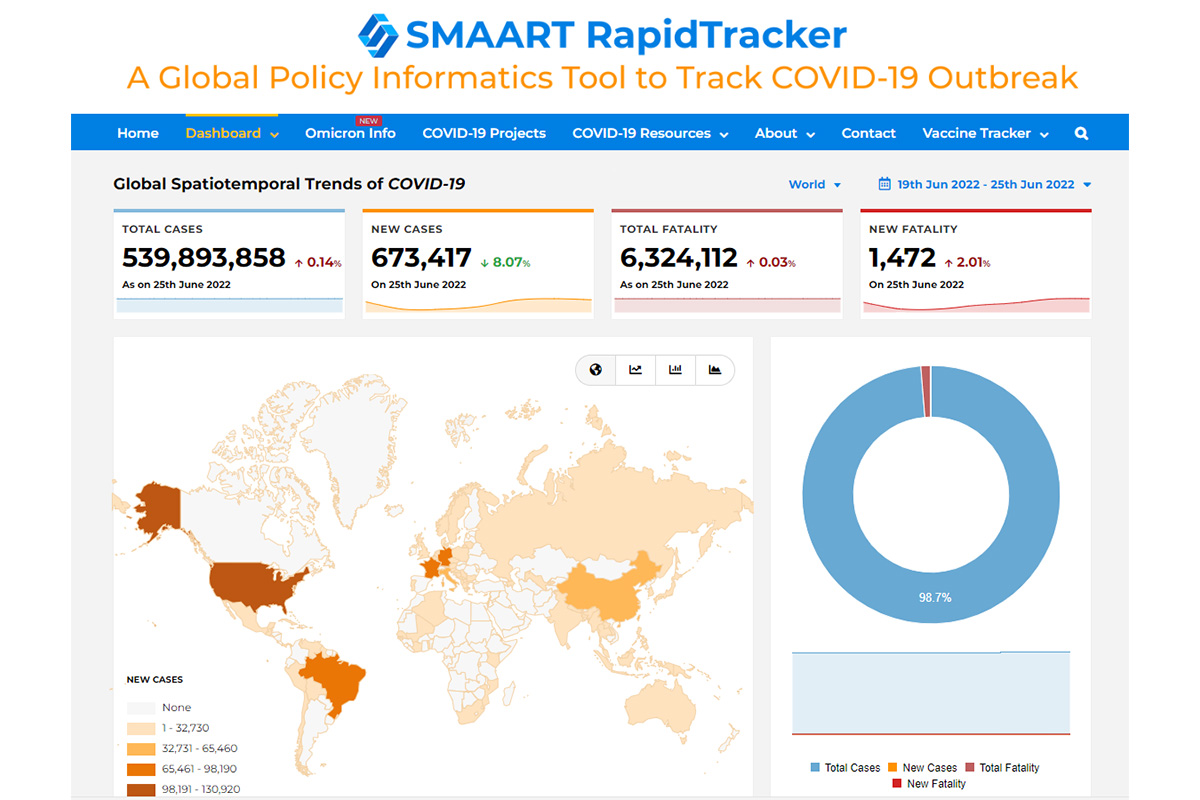The height and width of the screenshot is (800, 1200).
Task: Toggle New Cases in chart legend
Action: coord(922,768)
